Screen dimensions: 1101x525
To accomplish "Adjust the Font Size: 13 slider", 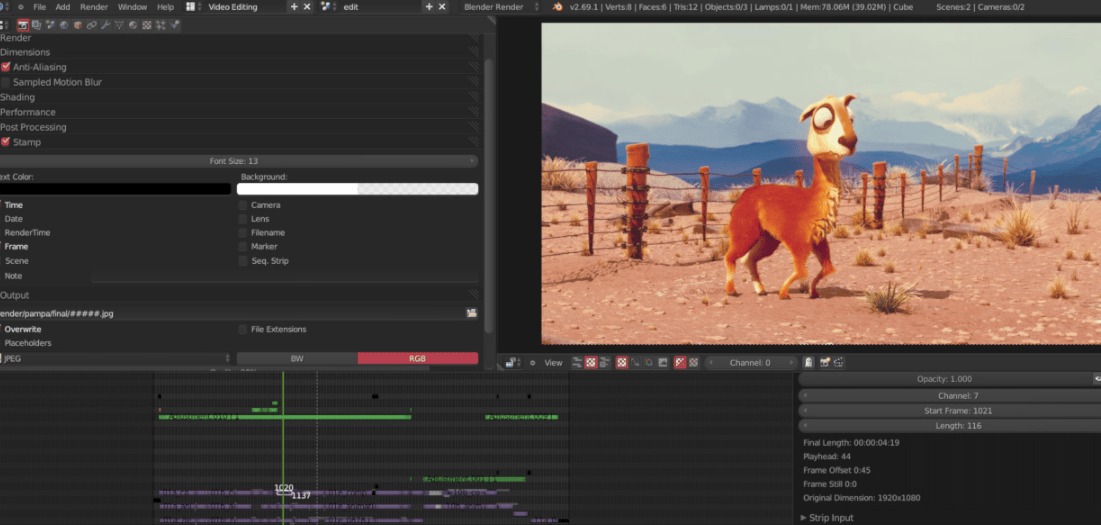I will [x=239, y=161].
